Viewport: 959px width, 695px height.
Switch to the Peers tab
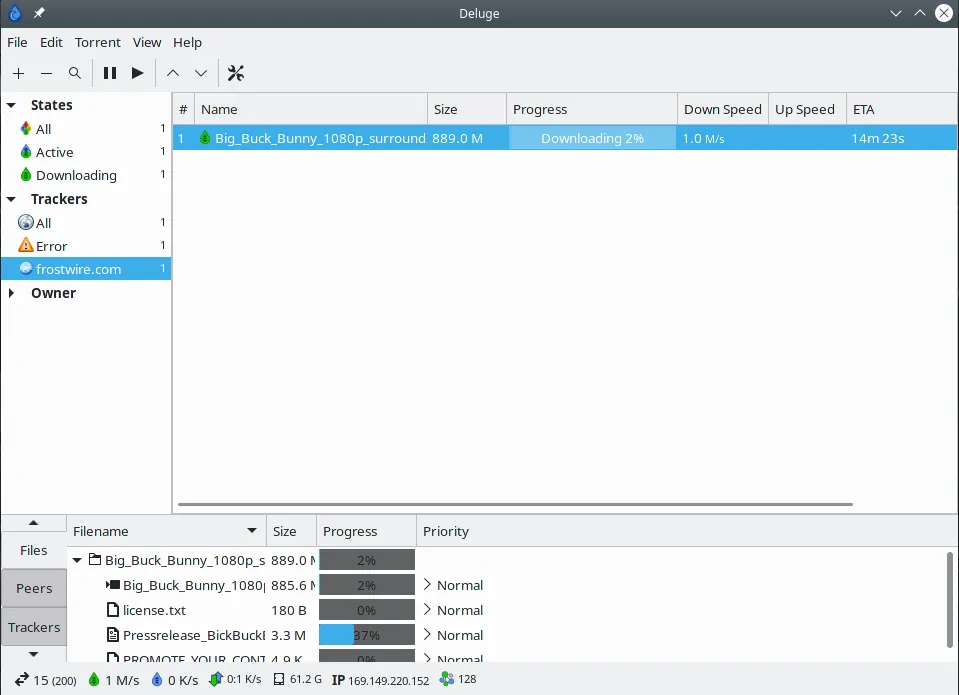coord(34,589)
